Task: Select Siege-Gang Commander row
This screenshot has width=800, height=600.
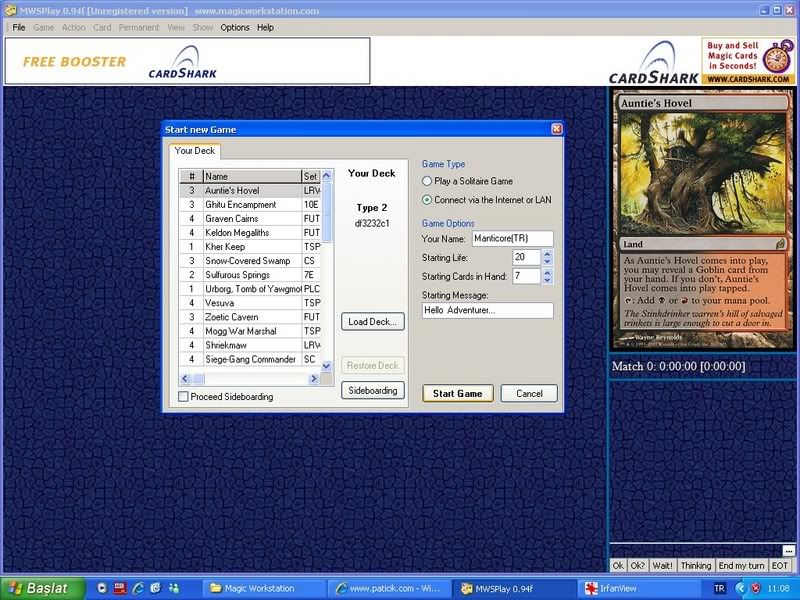Action: point(250,359)
